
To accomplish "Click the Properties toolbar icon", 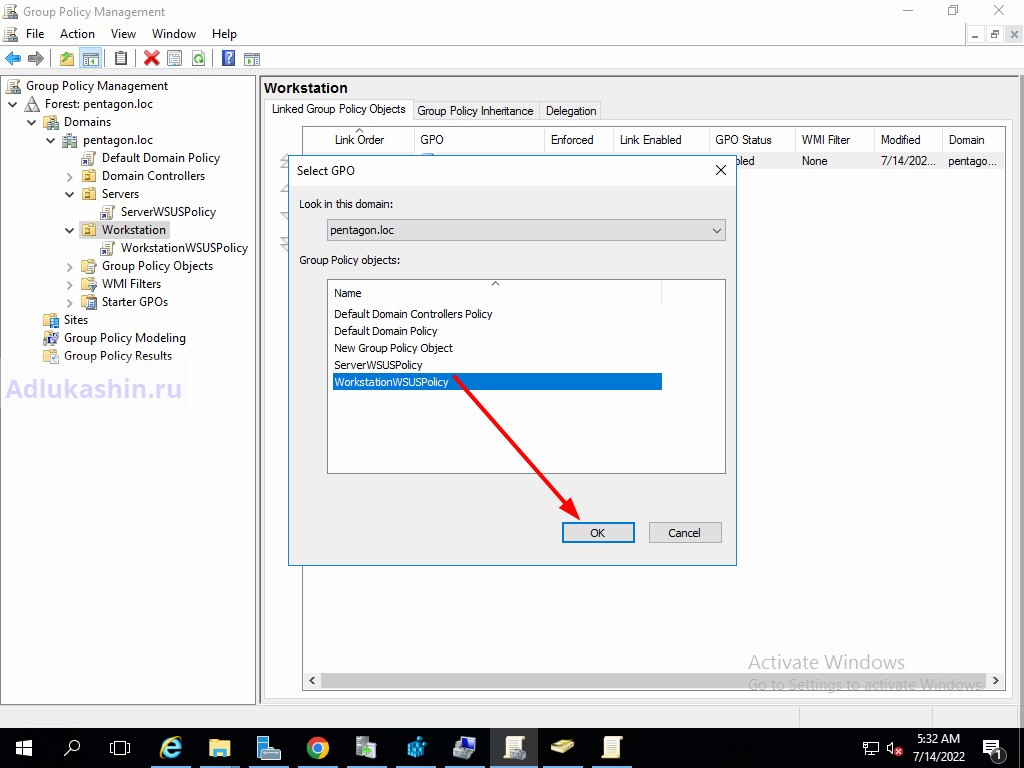I will tap(175, 58).
